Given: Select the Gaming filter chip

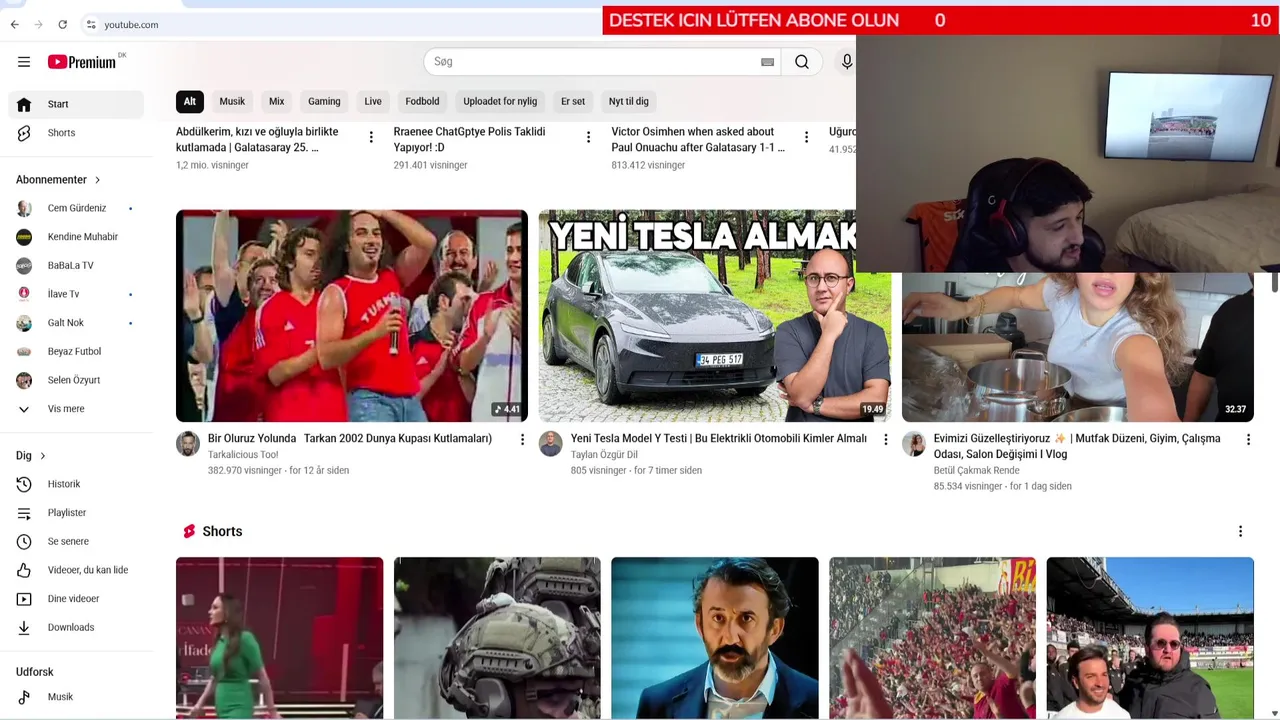Looking at the screenshot, I should [x=324, y=101].
